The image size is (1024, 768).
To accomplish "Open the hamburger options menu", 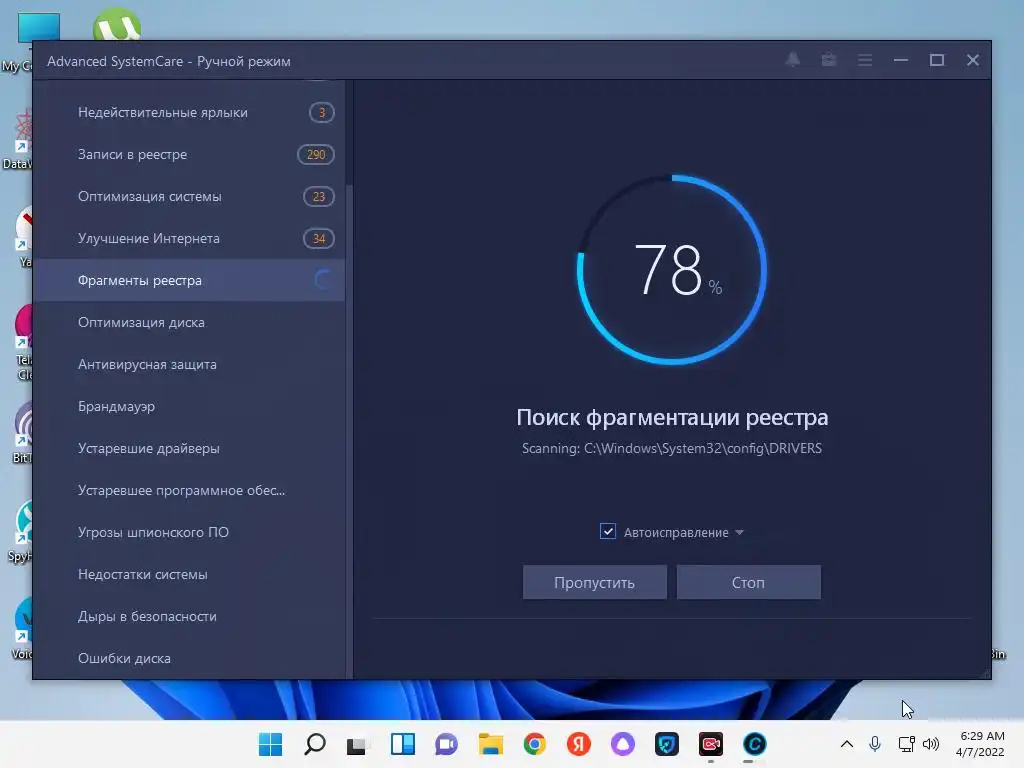I will (x=865, y=60).
